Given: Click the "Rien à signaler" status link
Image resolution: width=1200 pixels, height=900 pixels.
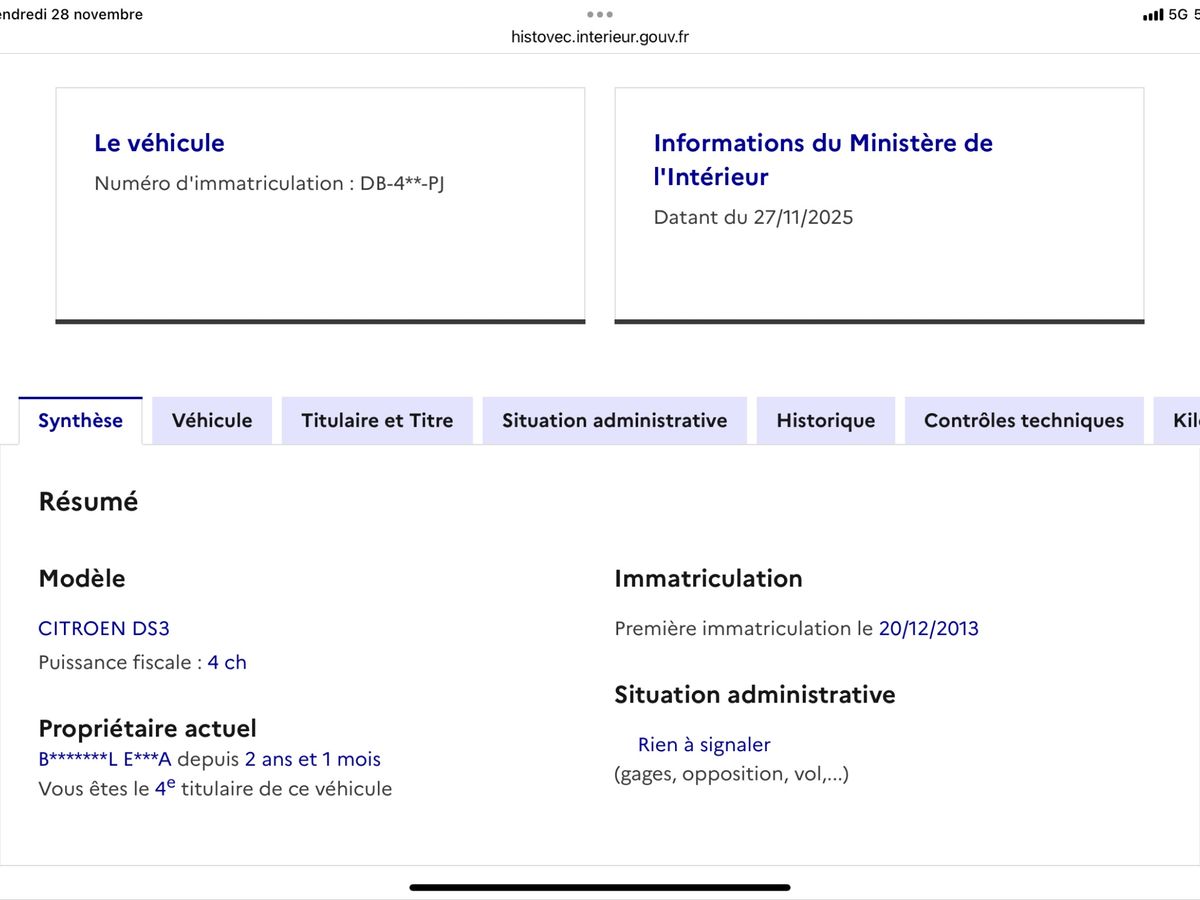Looking at the screenshot, I should [x=704, y=744].
